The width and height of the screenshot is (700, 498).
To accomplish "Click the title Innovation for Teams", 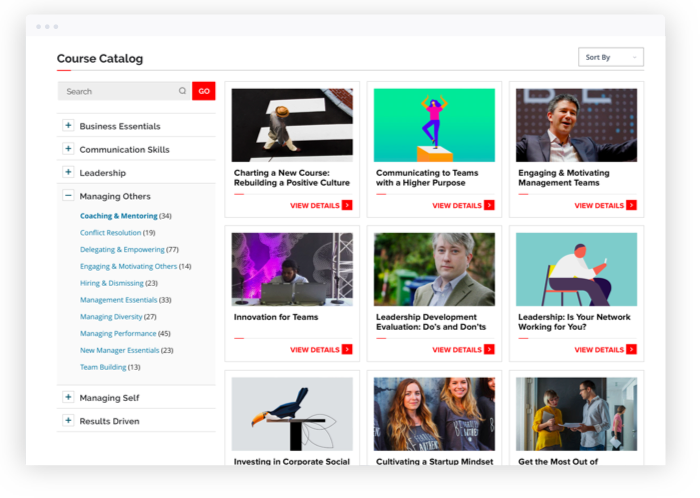I will (x=276, y=317).
